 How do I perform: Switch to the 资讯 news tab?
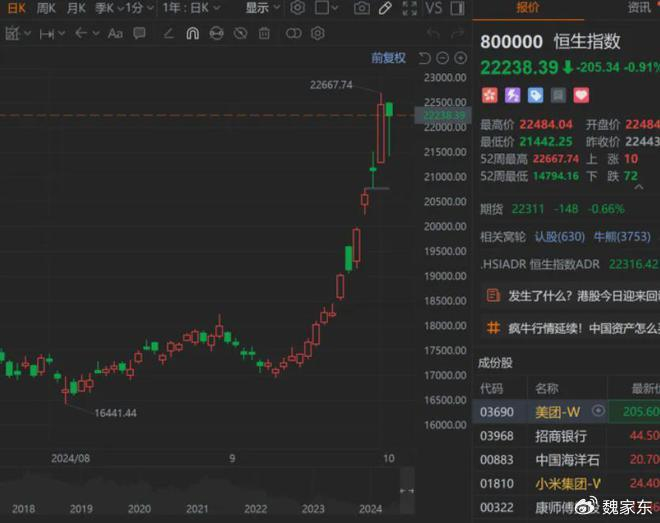point(638,8)
